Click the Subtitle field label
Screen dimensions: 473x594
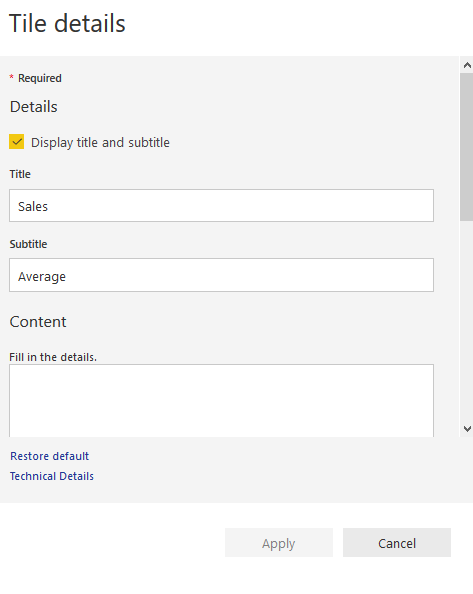[28, 244]
